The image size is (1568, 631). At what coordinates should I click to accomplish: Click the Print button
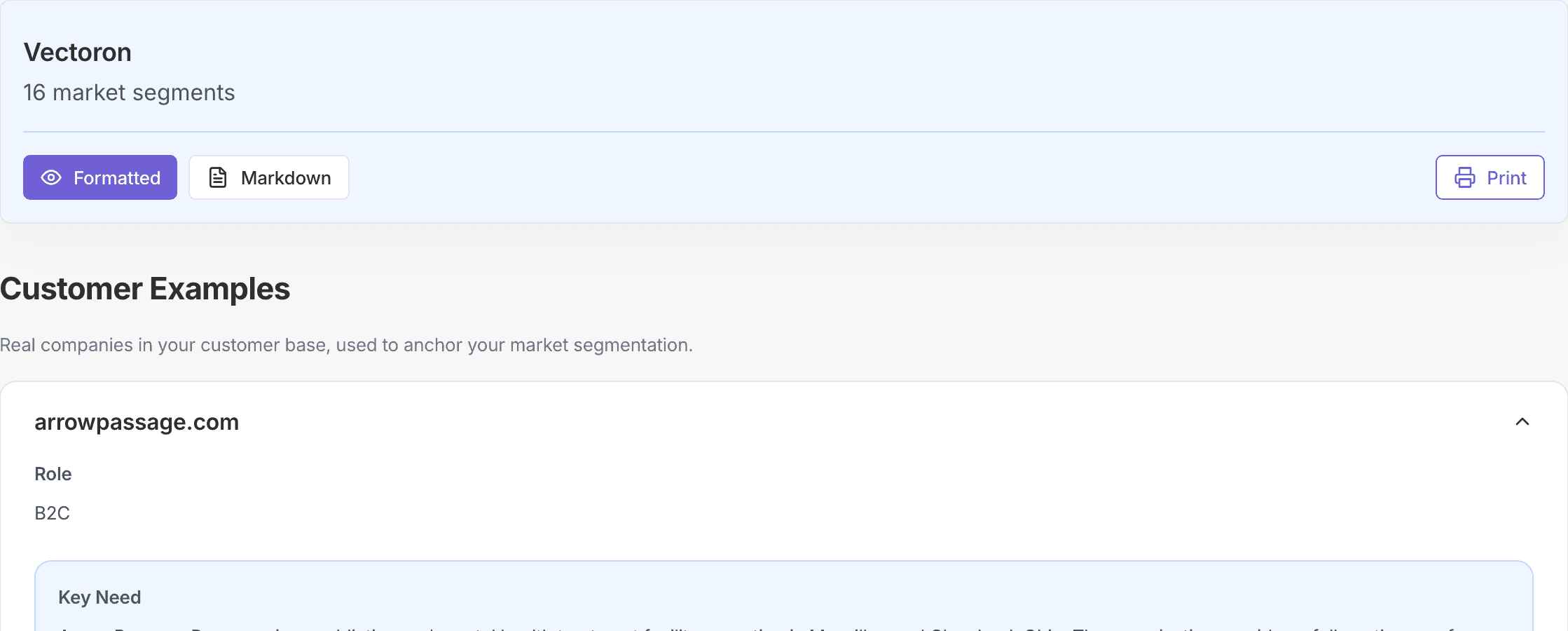tap(1490, 177)
